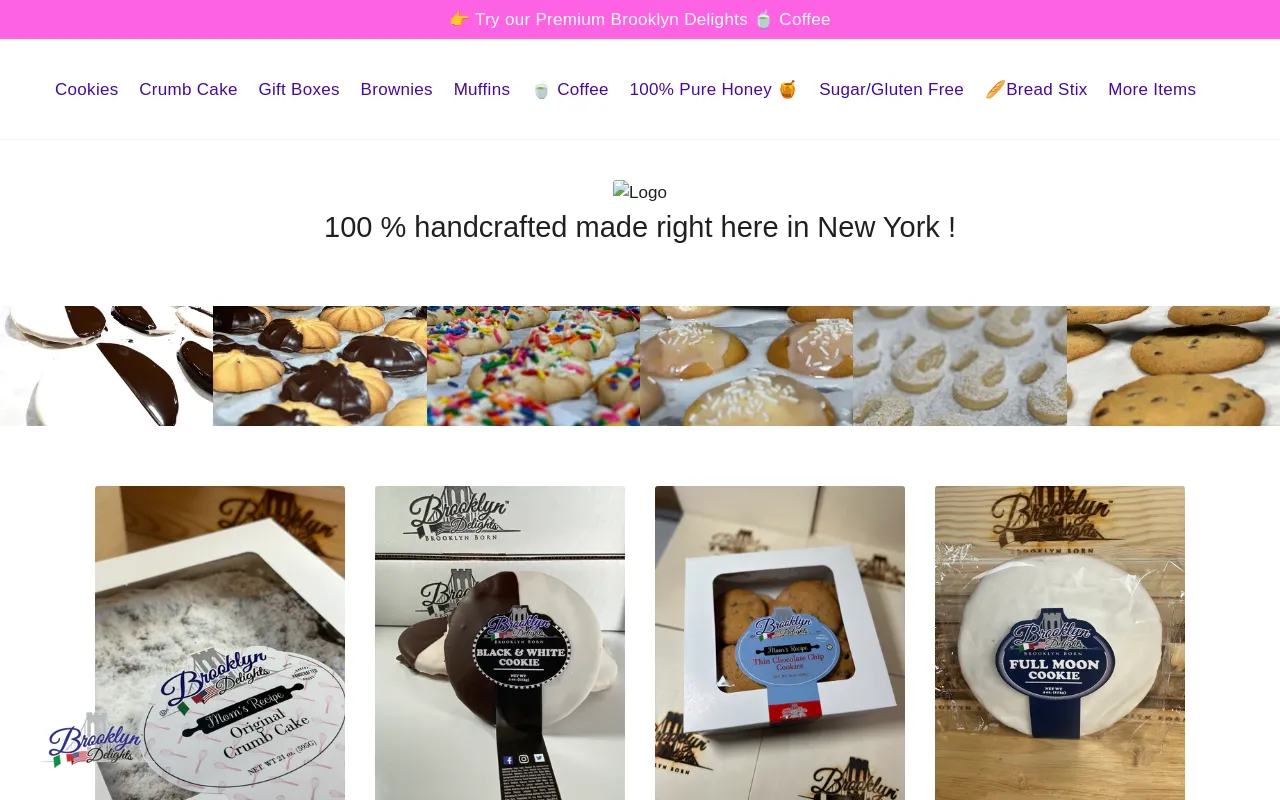This screenshot has height=800, width=1280.
Task: Open the Brownies category
Action: [396, 90]
